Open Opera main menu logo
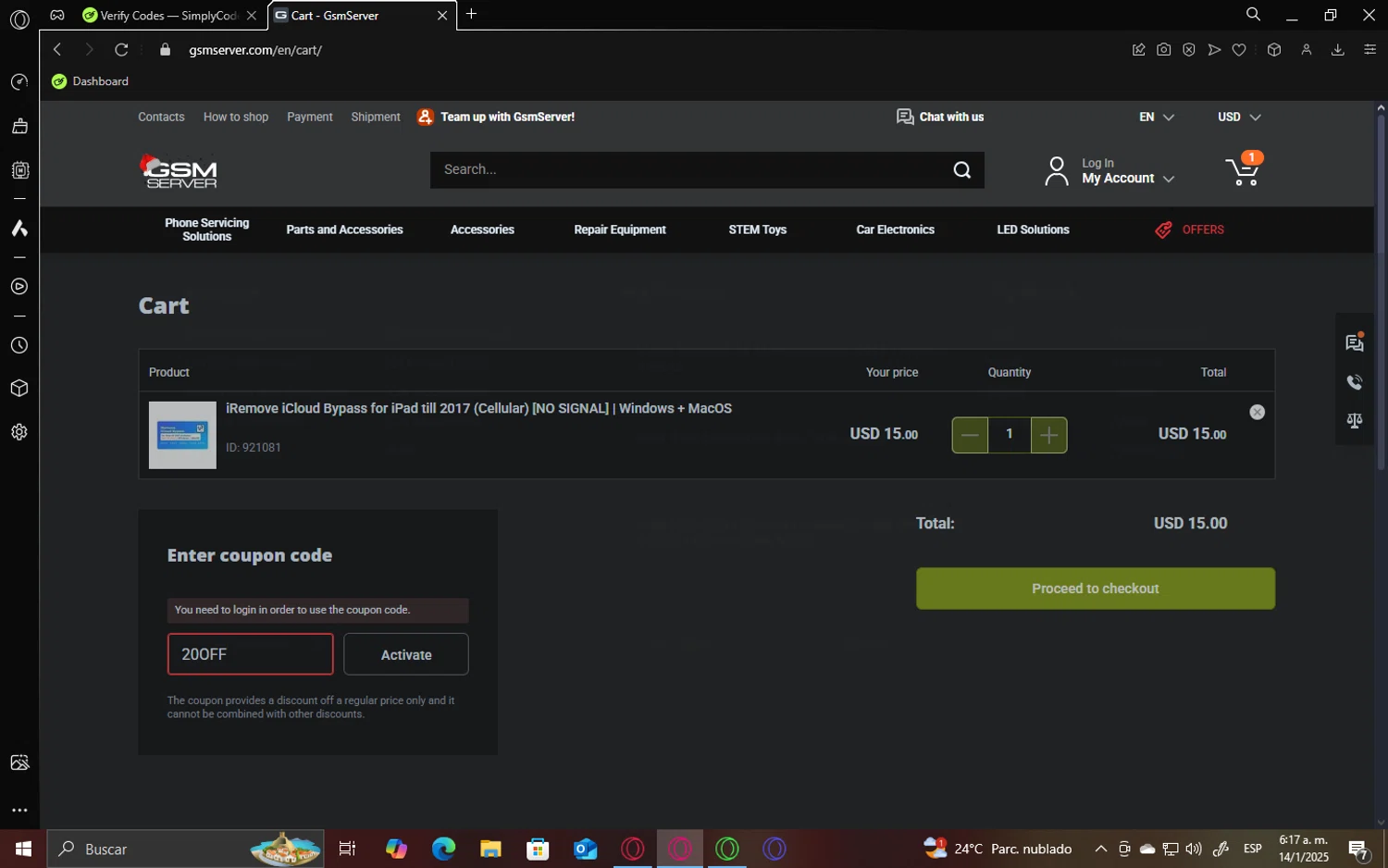 click(19, 19)
